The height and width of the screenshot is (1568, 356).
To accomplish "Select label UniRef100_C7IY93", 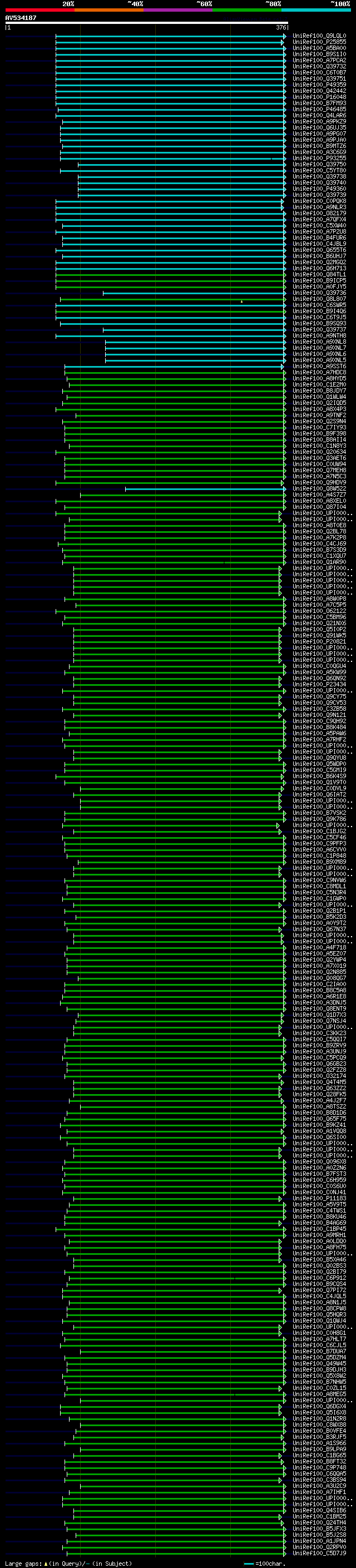I will tap(319, 427).
